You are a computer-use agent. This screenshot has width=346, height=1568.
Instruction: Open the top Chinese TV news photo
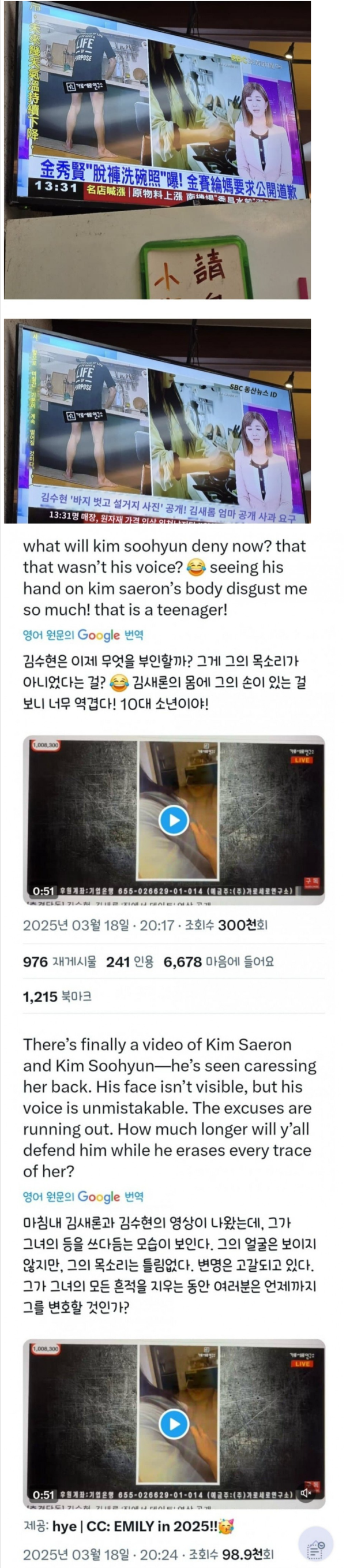coord(157,150)
